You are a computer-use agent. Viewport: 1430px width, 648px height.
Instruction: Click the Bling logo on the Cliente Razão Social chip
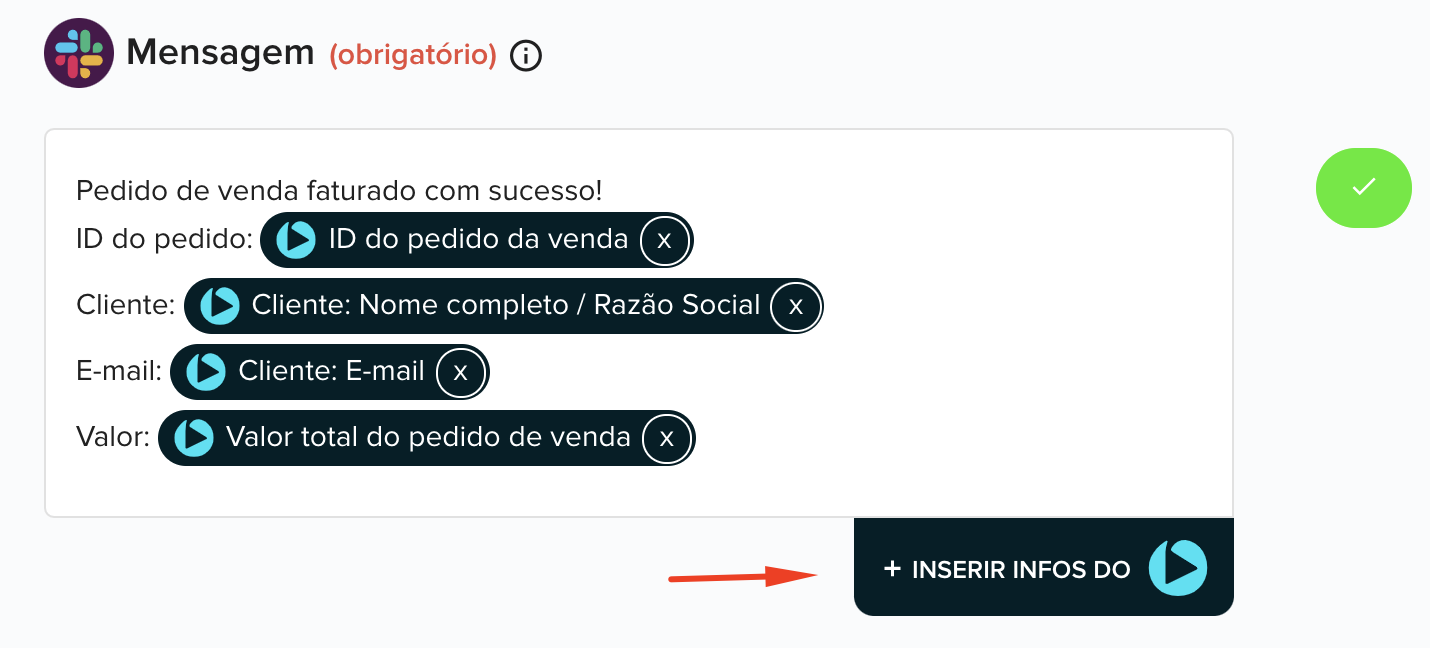(218, 306)
